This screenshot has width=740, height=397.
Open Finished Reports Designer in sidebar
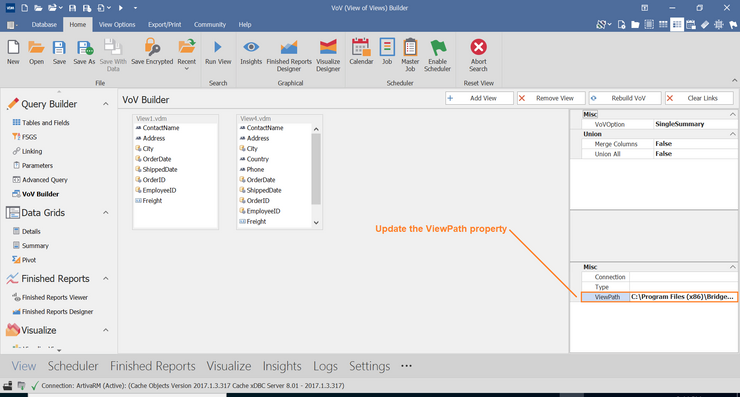pyautogui.click(x=53, y=312)
